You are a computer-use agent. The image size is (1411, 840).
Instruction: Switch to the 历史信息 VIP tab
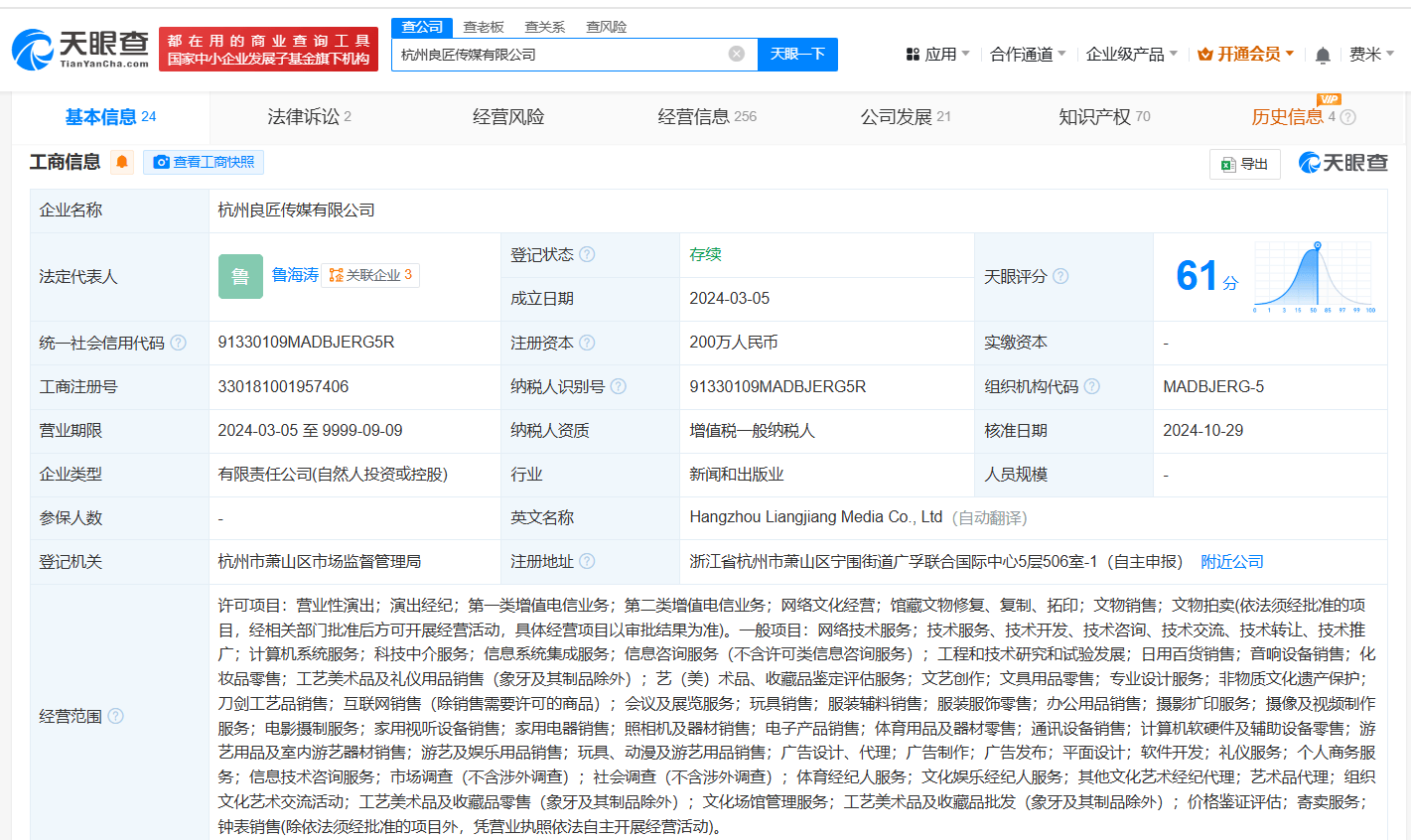click(x=1293, y=117)
